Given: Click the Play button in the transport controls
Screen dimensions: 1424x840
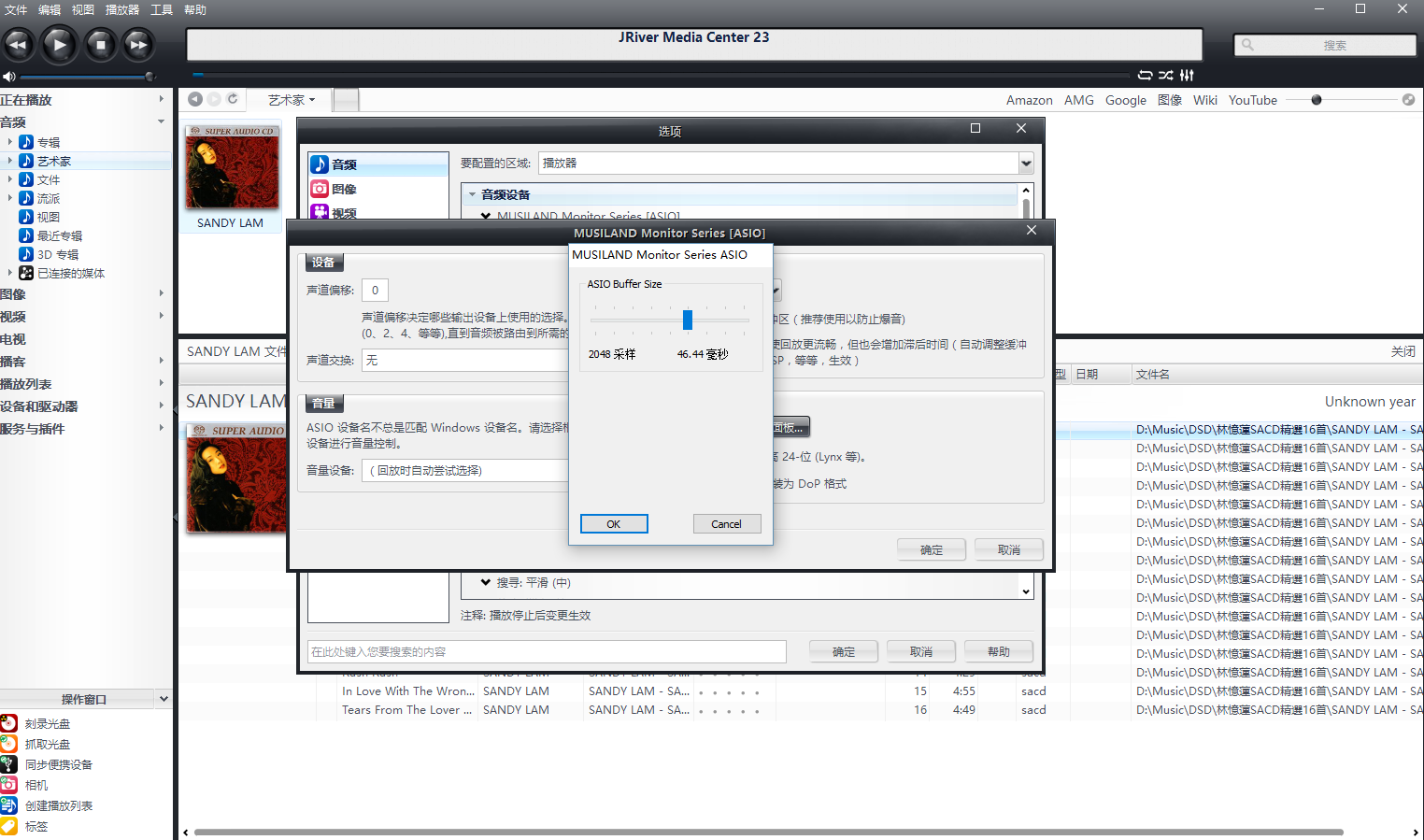Looking at the screenshot, I should pos(59,44).
